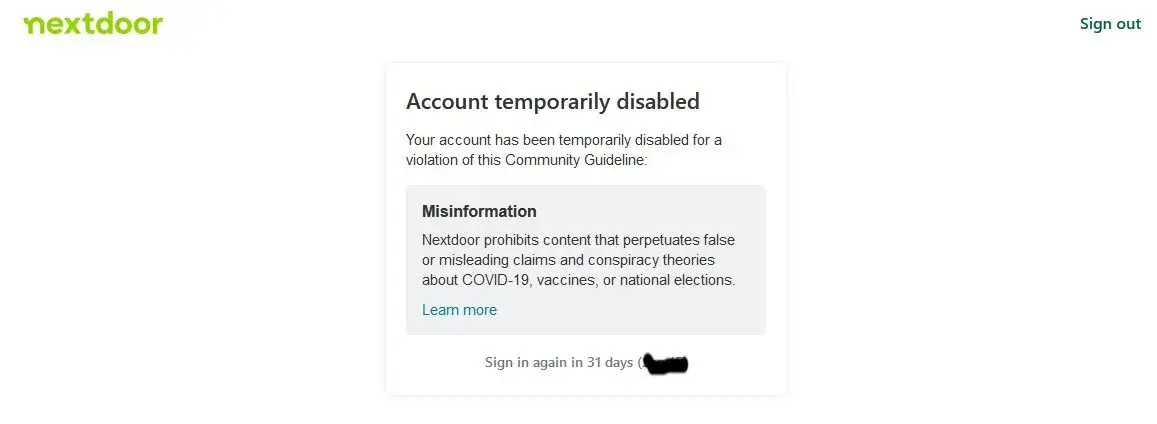Click the house-shaped "n" in the Nextdoor logo
The height and width of the screenshot is (424, 1157).
click(34, 25)
